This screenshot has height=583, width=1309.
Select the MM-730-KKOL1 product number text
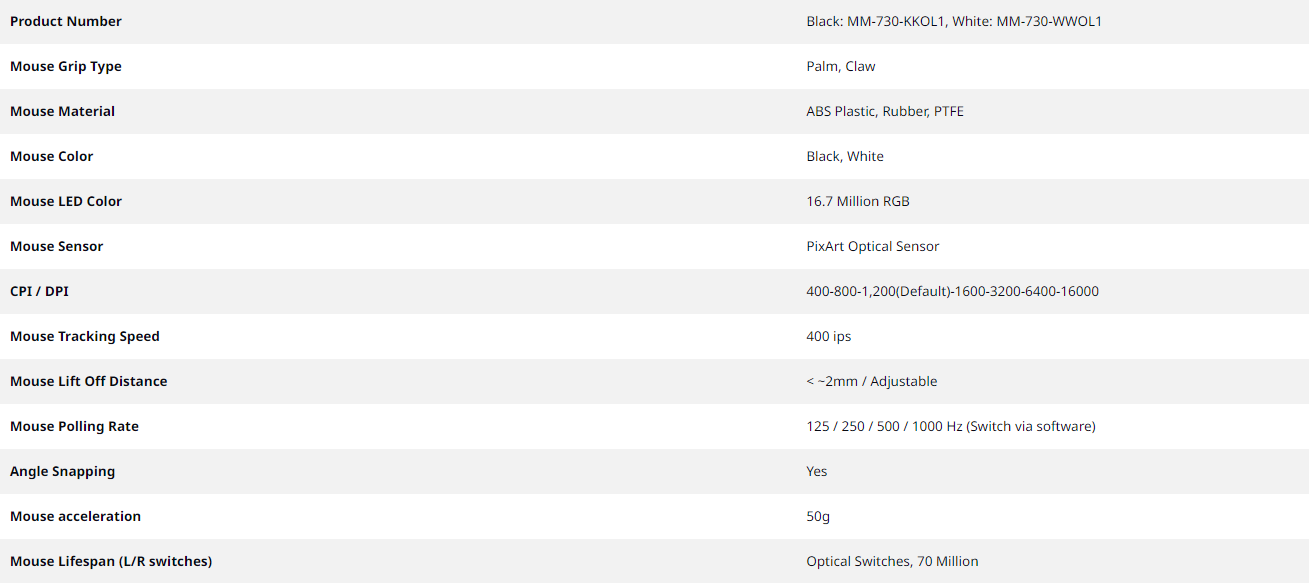tap(896, 21)
